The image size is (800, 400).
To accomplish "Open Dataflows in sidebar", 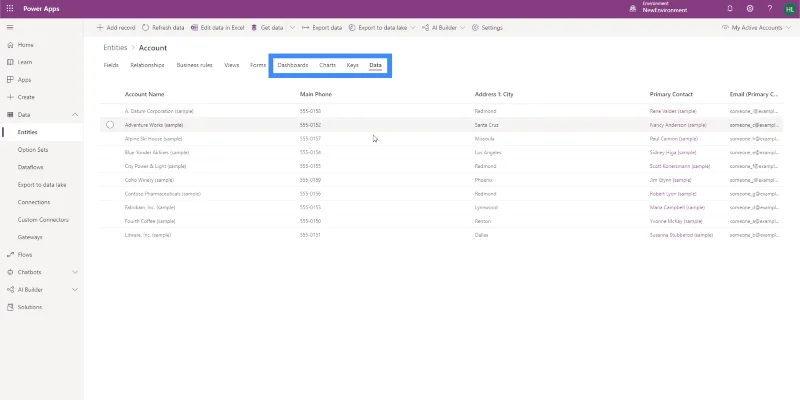I will (x=31, y=167).
